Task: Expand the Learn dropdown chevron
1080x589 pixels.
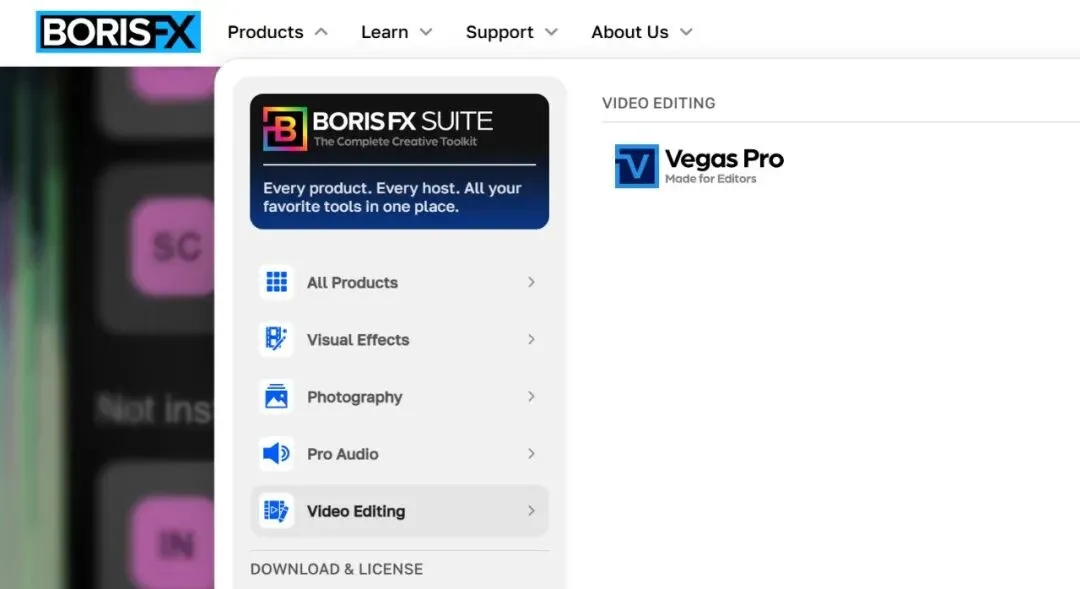Action: 426,32
